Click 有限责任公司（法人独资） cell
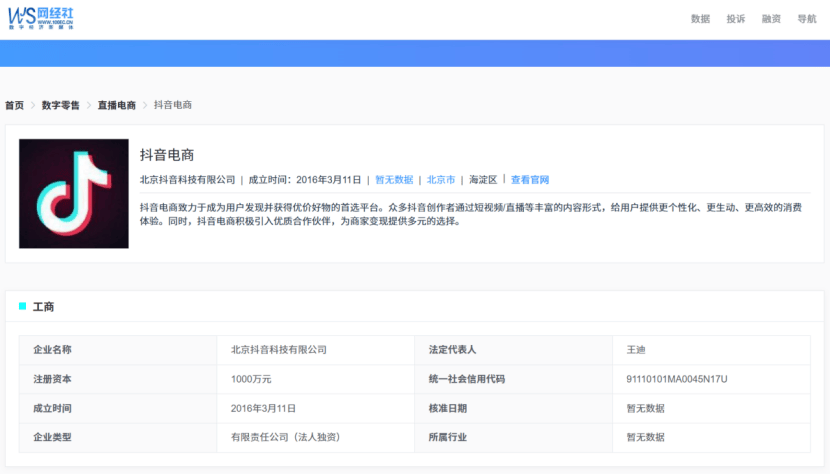This screenshot has width=830, height=475. click(315, 437)
